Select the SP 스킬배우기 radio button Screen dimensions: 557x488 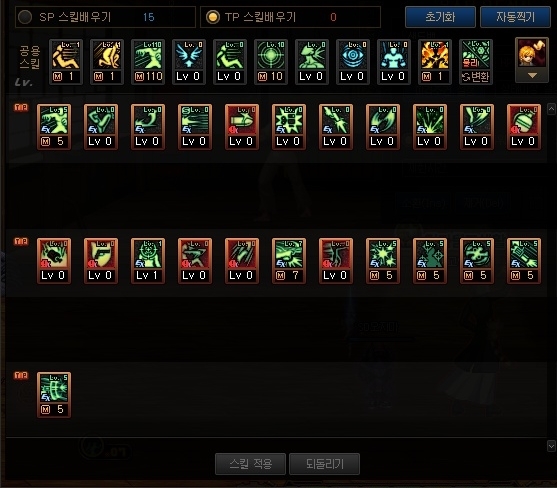(25, 17)
